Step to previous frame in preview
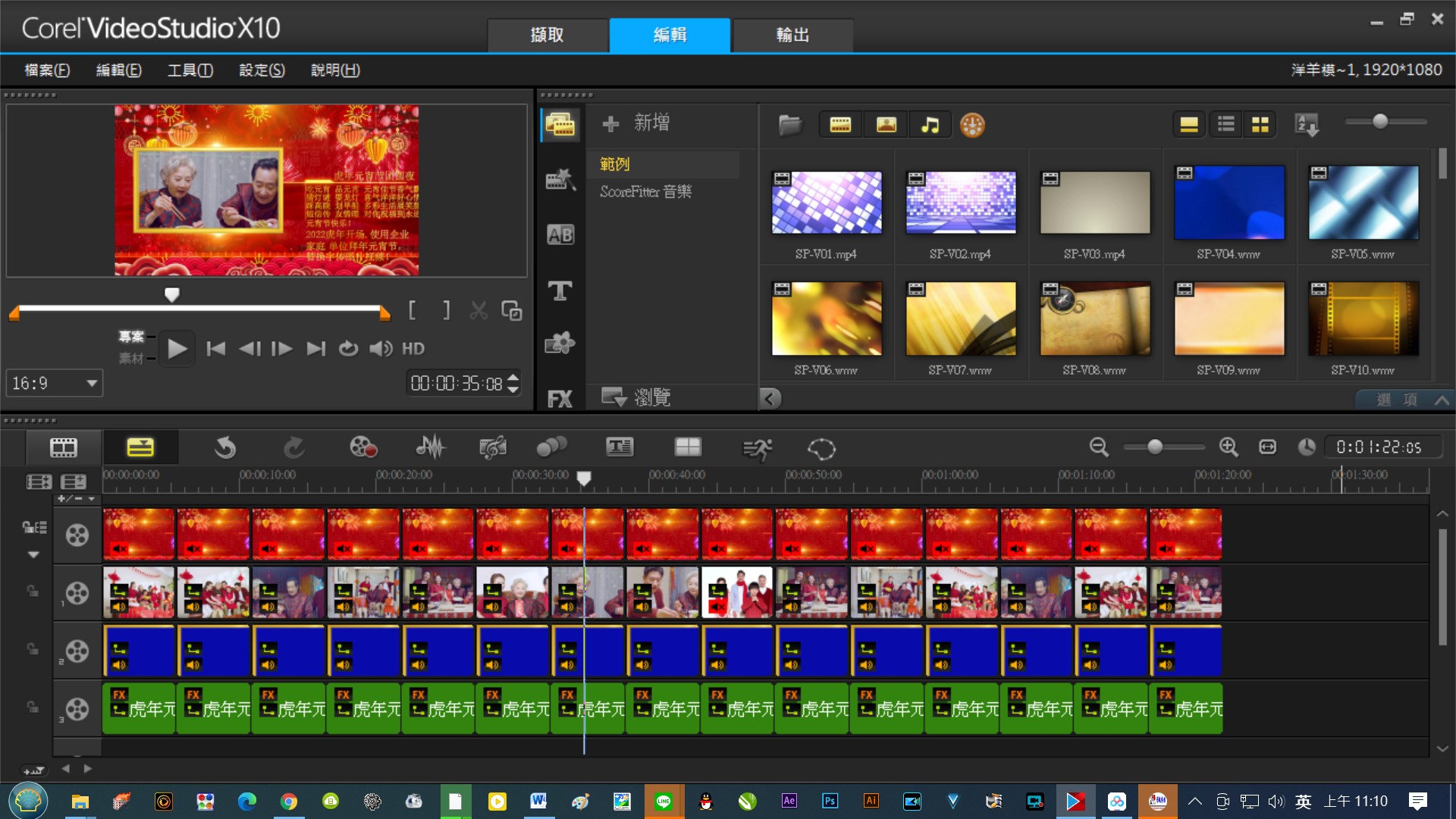 tap(249, 349)
